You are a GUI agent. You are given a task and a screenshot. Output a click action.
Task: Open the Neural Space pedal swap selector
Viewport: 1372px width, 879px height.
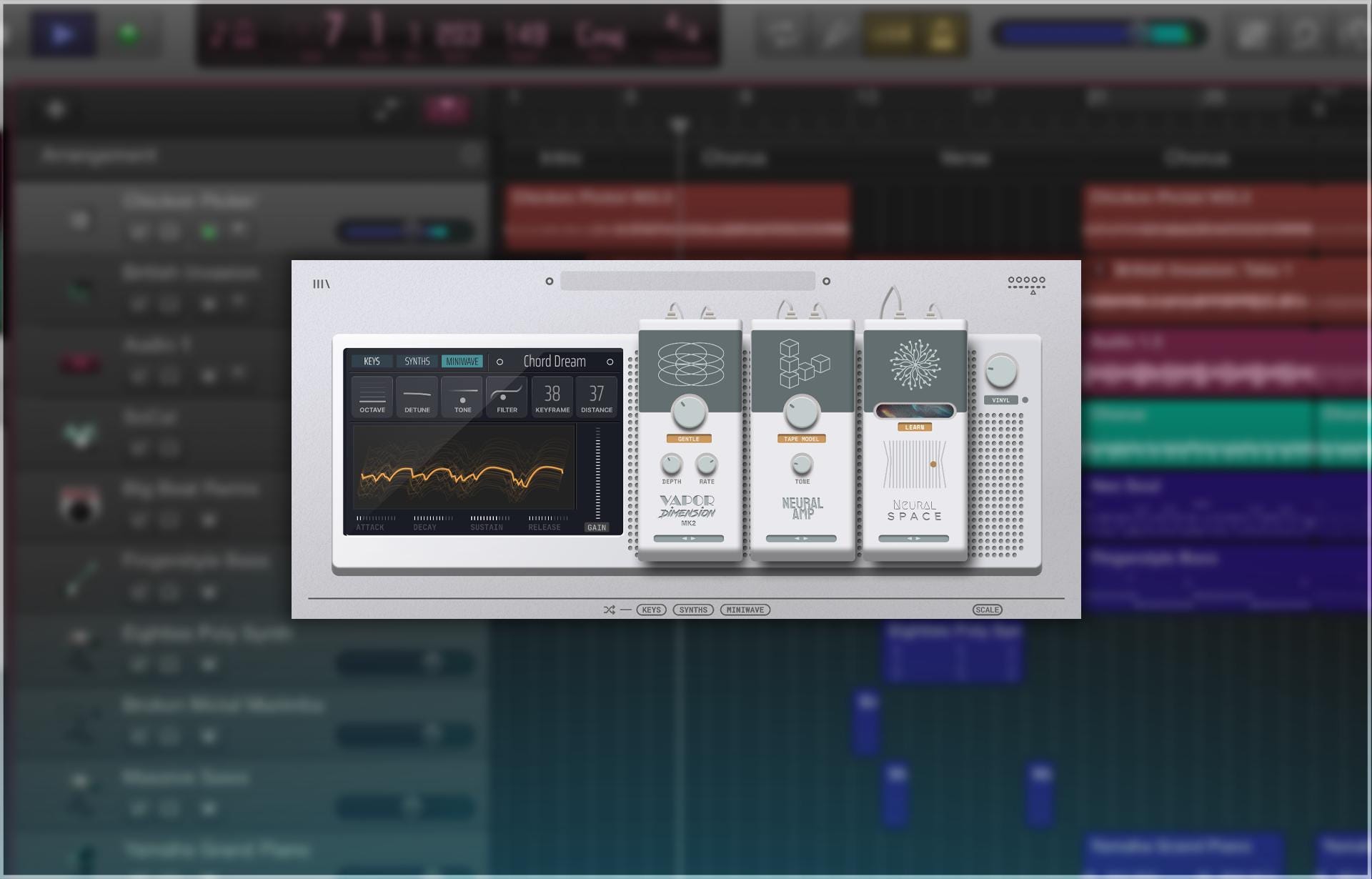click(914, 539)
